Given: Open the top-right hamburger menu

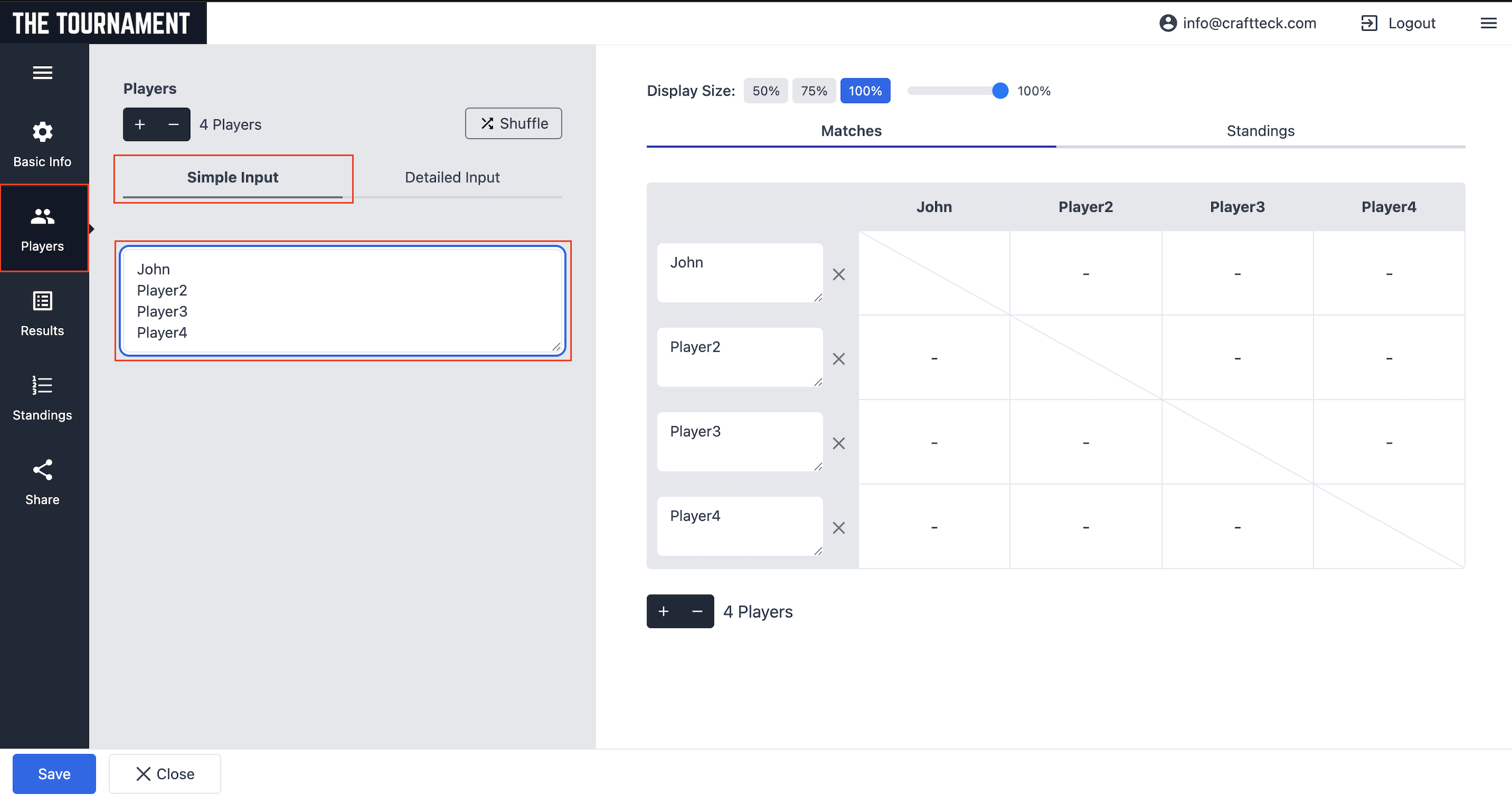Looking at the screenshot, I should tap(1489, 23).
